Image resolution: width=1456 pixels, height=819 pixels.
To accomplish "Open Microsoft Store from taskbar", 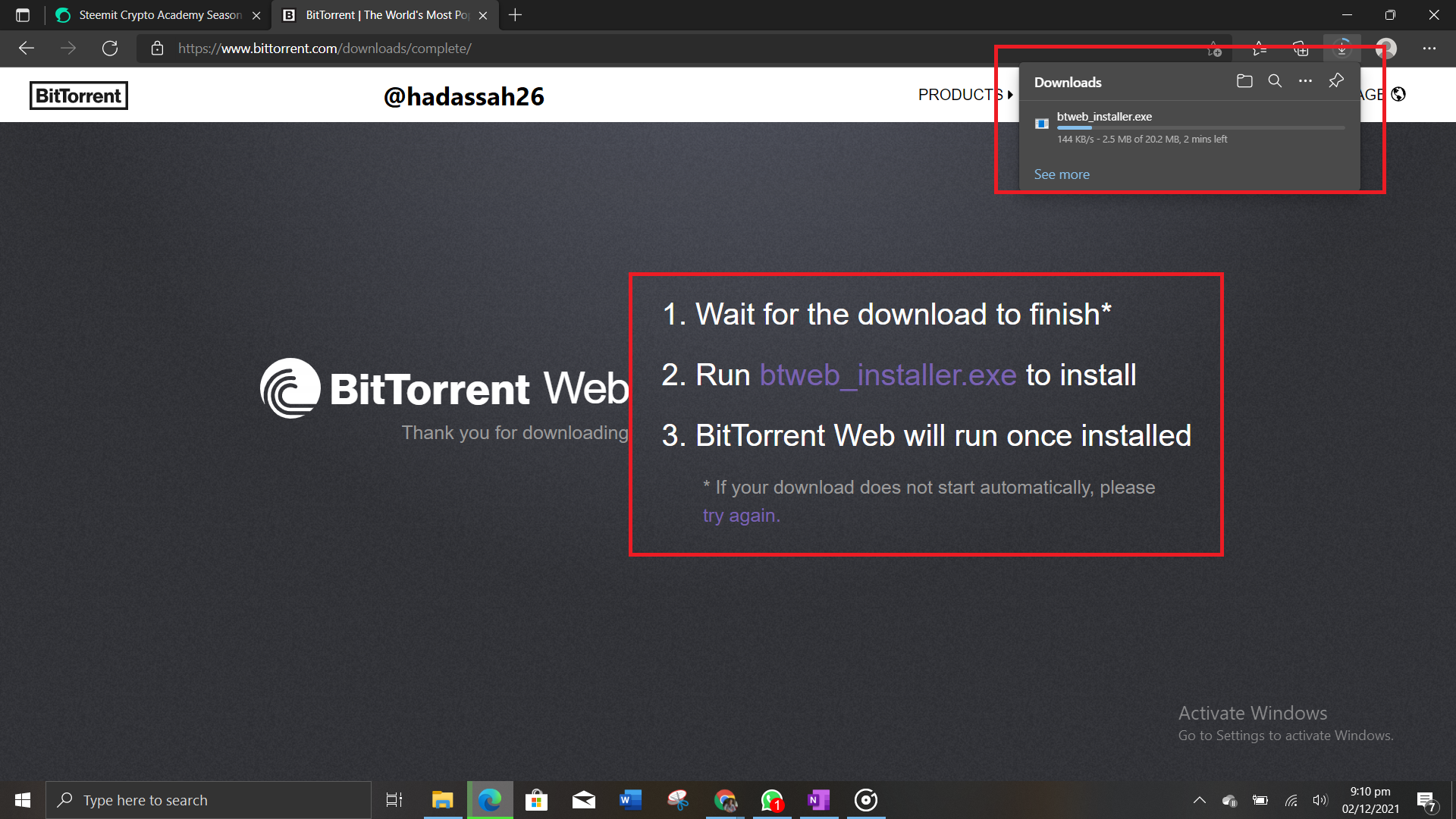I will point(536,800).
